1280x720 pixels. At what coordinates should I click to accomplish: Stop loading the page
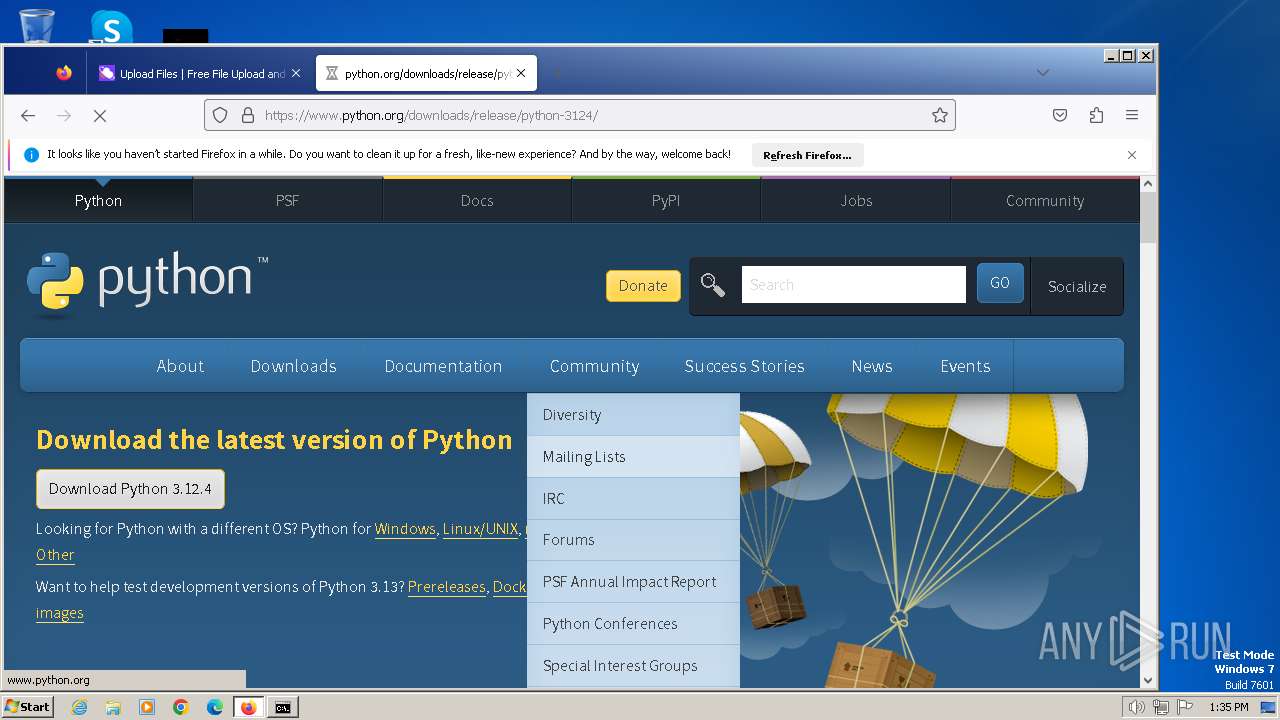click(x=100, y=115)
